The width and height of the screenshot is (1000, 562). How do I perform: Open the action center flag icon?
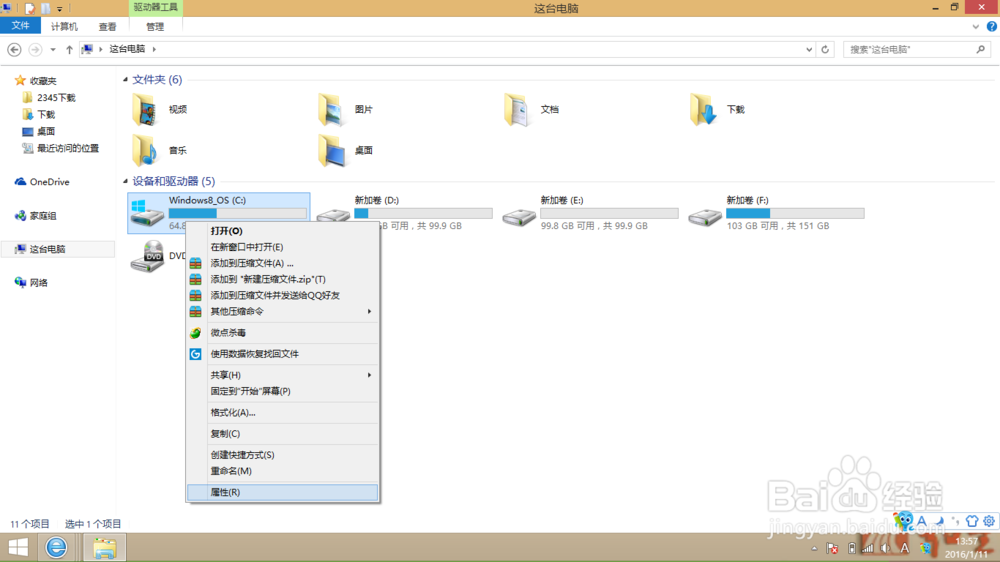point(832,548)
